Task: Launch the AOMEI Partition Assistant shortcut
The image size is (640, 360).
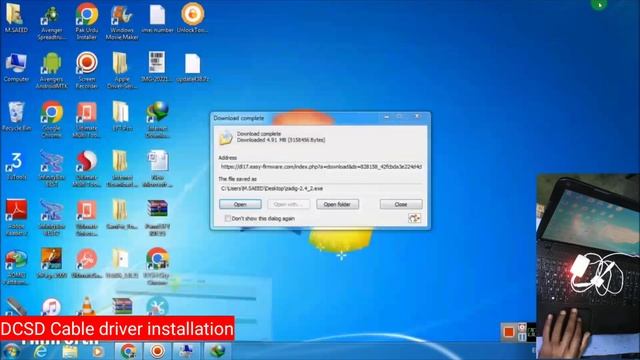Action: tap(16, 267)
